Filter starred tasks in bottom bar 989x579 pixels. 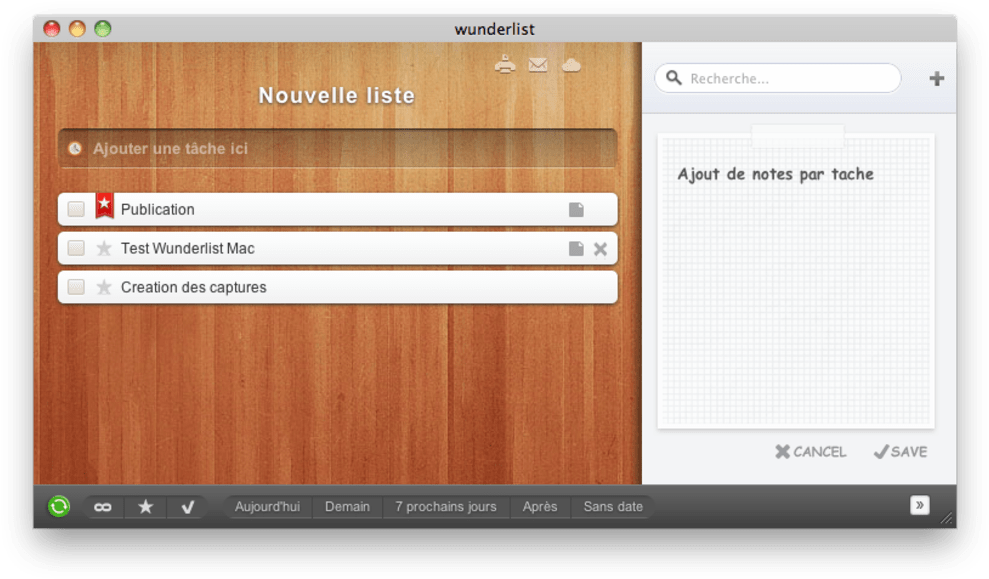[145, 507]
